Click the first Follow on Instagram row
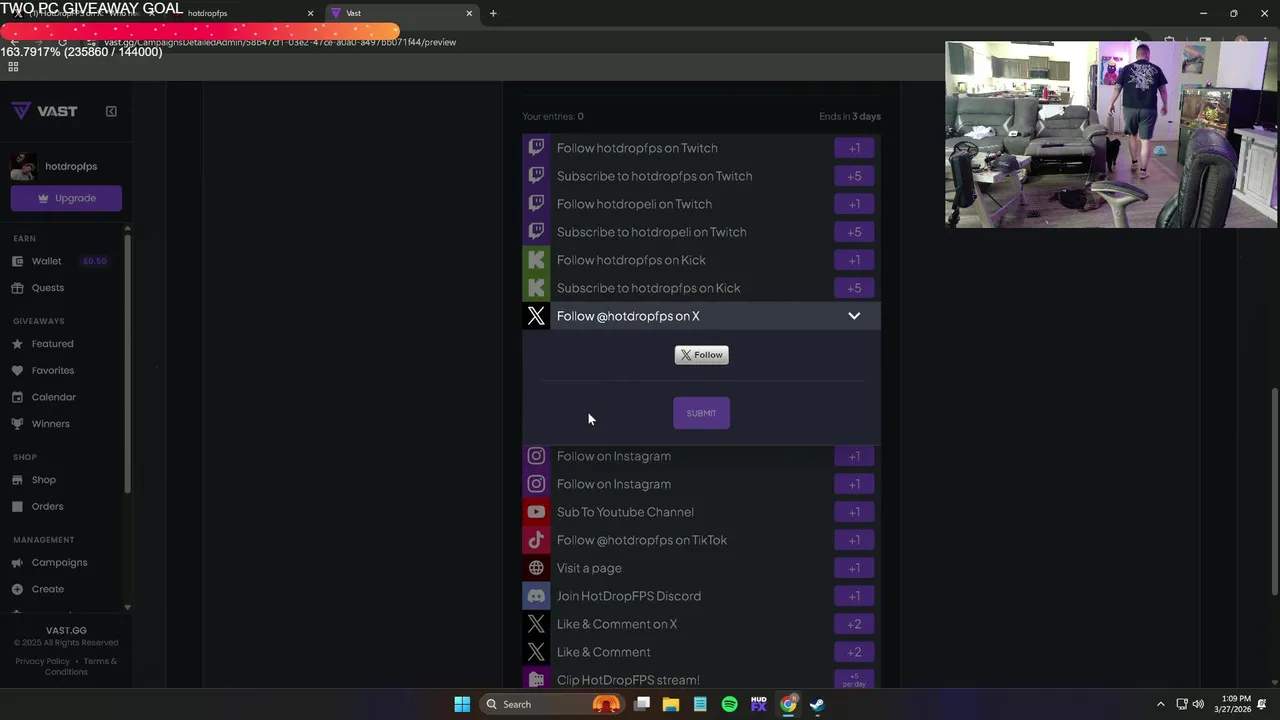Screen dimensions: 1280x720 [x=701, y=456]
